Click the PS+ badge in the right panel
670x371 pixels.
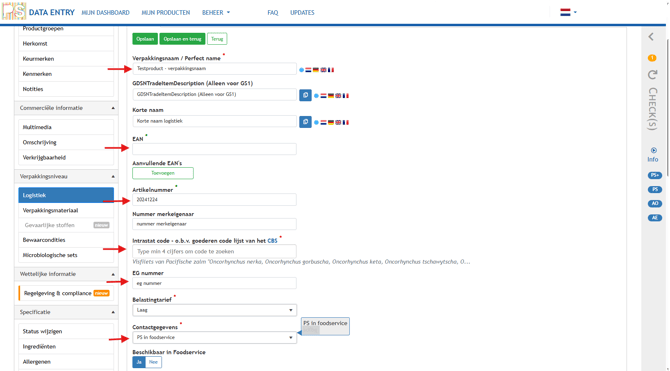coord(655,175)
